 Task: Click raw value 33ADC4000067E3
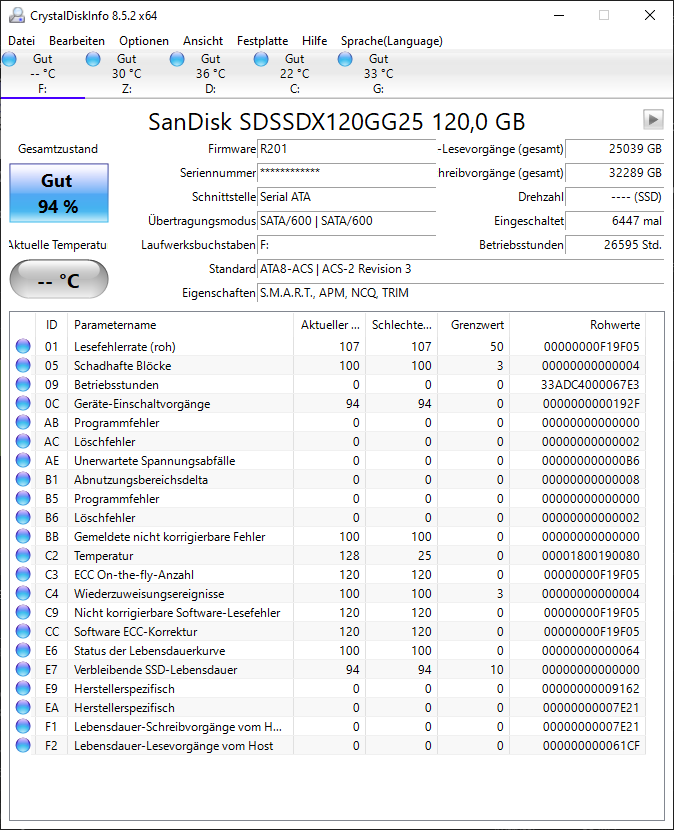(x=590, y=385)
